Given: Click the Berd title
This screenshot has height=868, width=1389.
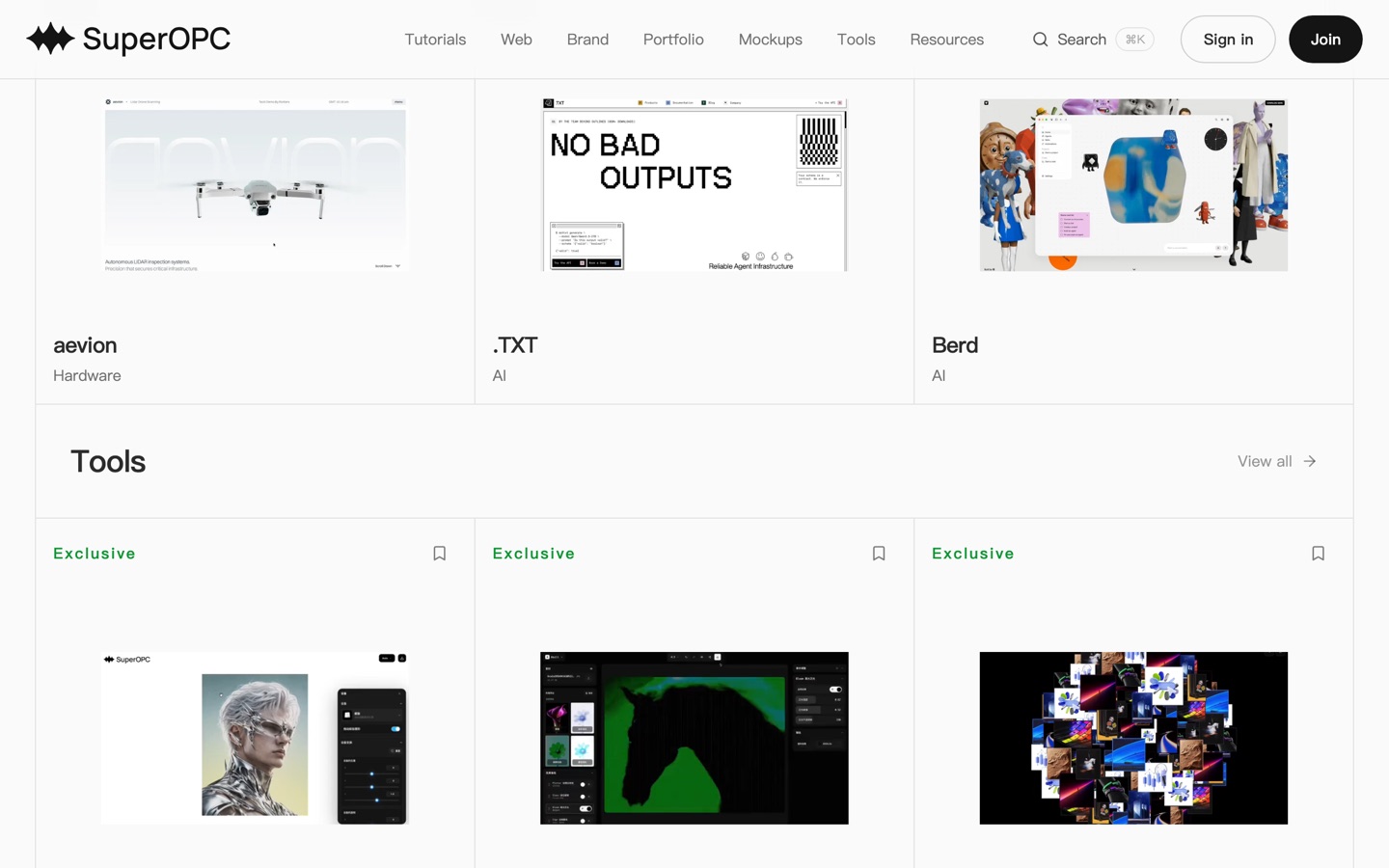Looking at the screenshot, I should tap(955, 345).
